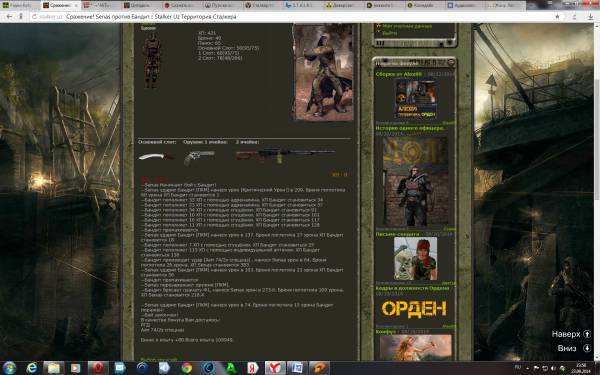The width and height of the screenshot is (600, 375).
Task: Open the downloads arrow icon in browser toolbar
Action: [x=590, y=16]
